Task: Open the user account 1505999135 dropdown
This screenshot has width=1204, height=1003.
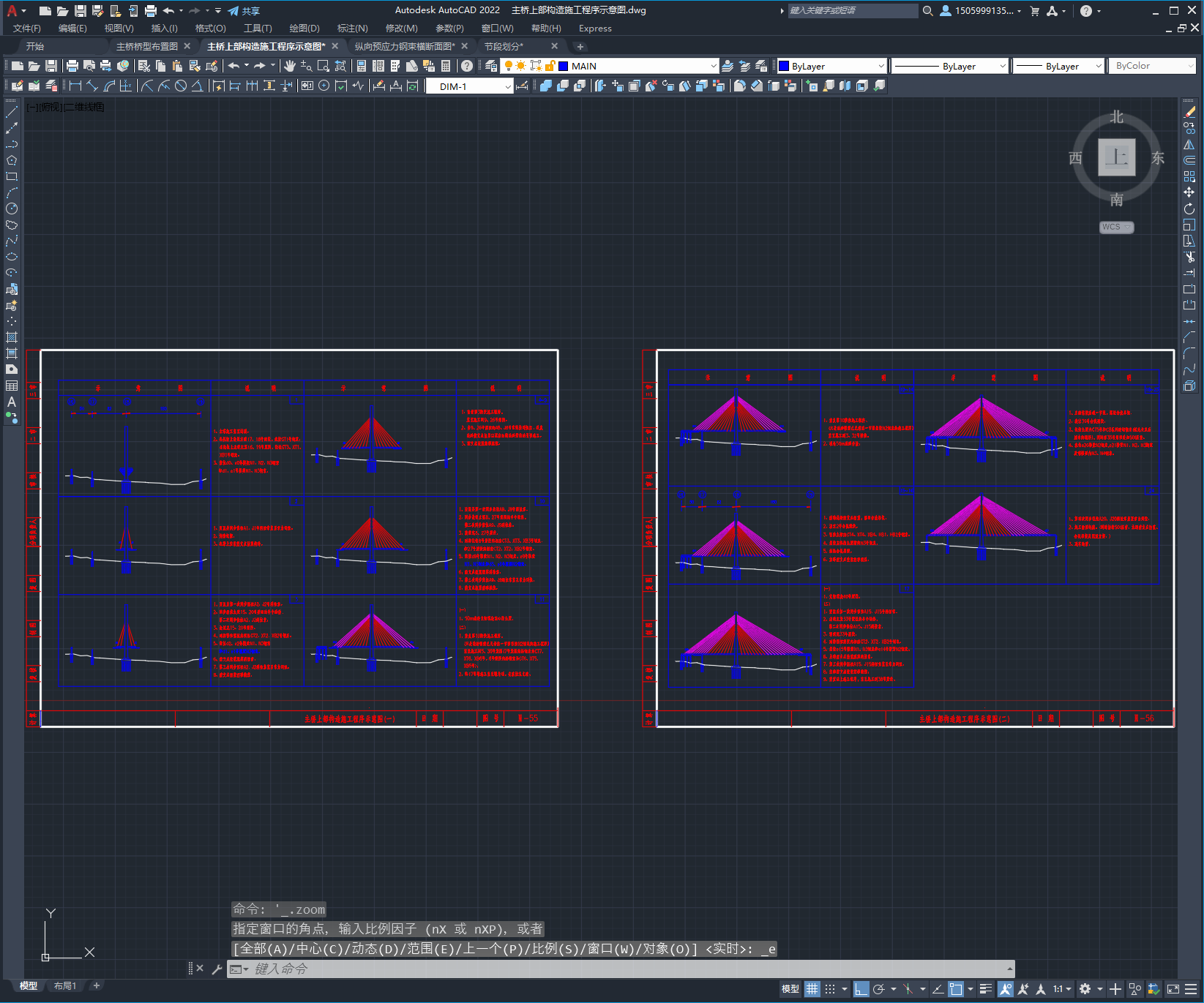Action: click(981, 11)
